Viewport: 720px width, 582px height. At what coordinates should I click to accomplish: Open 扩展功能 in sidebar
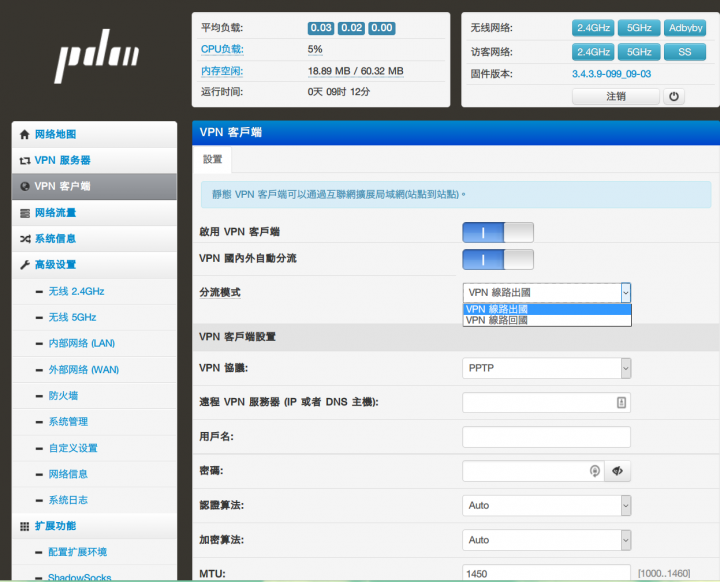tap(94, 526)
